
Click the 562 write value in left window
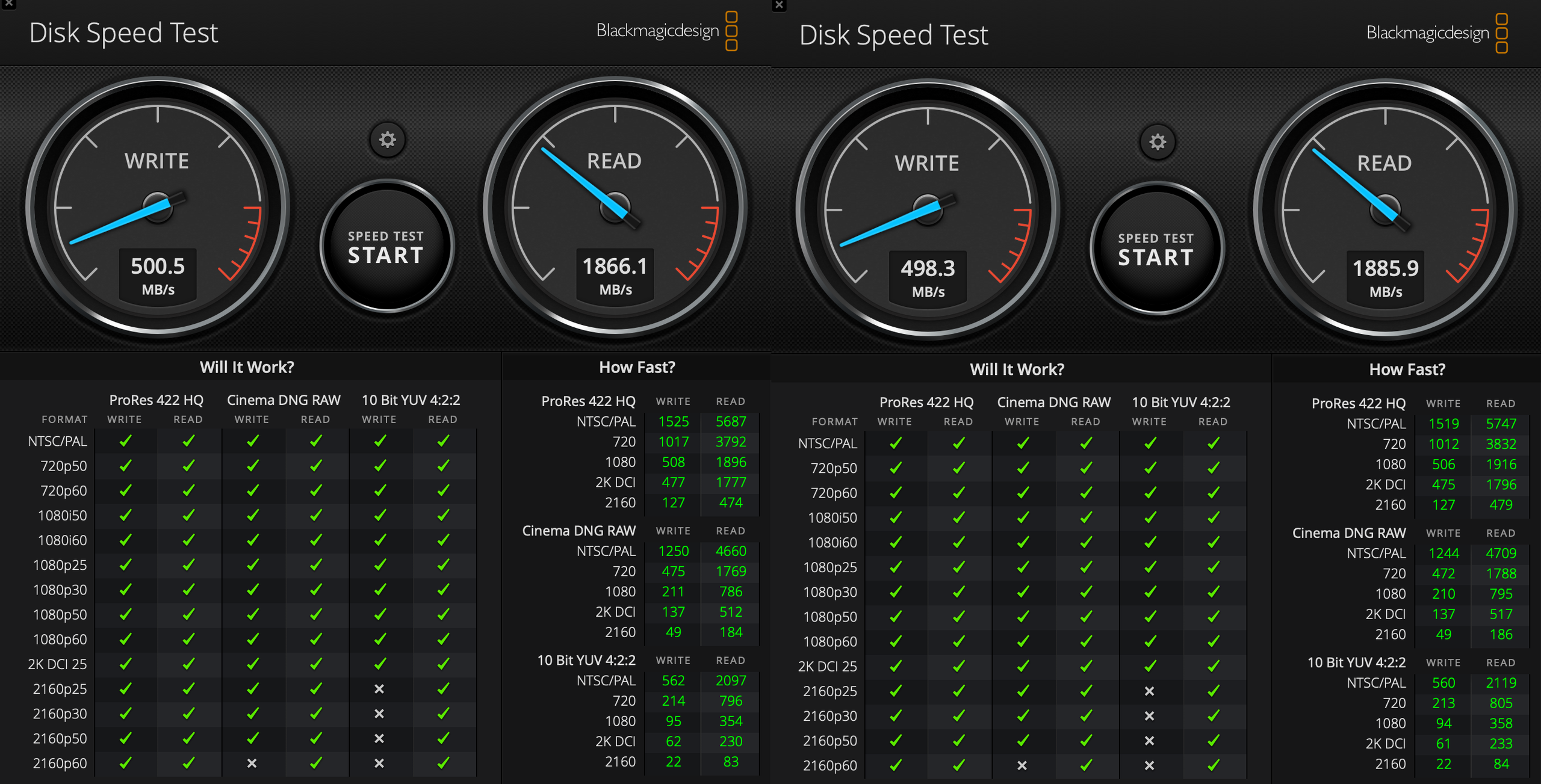click(x=674, y=681)
